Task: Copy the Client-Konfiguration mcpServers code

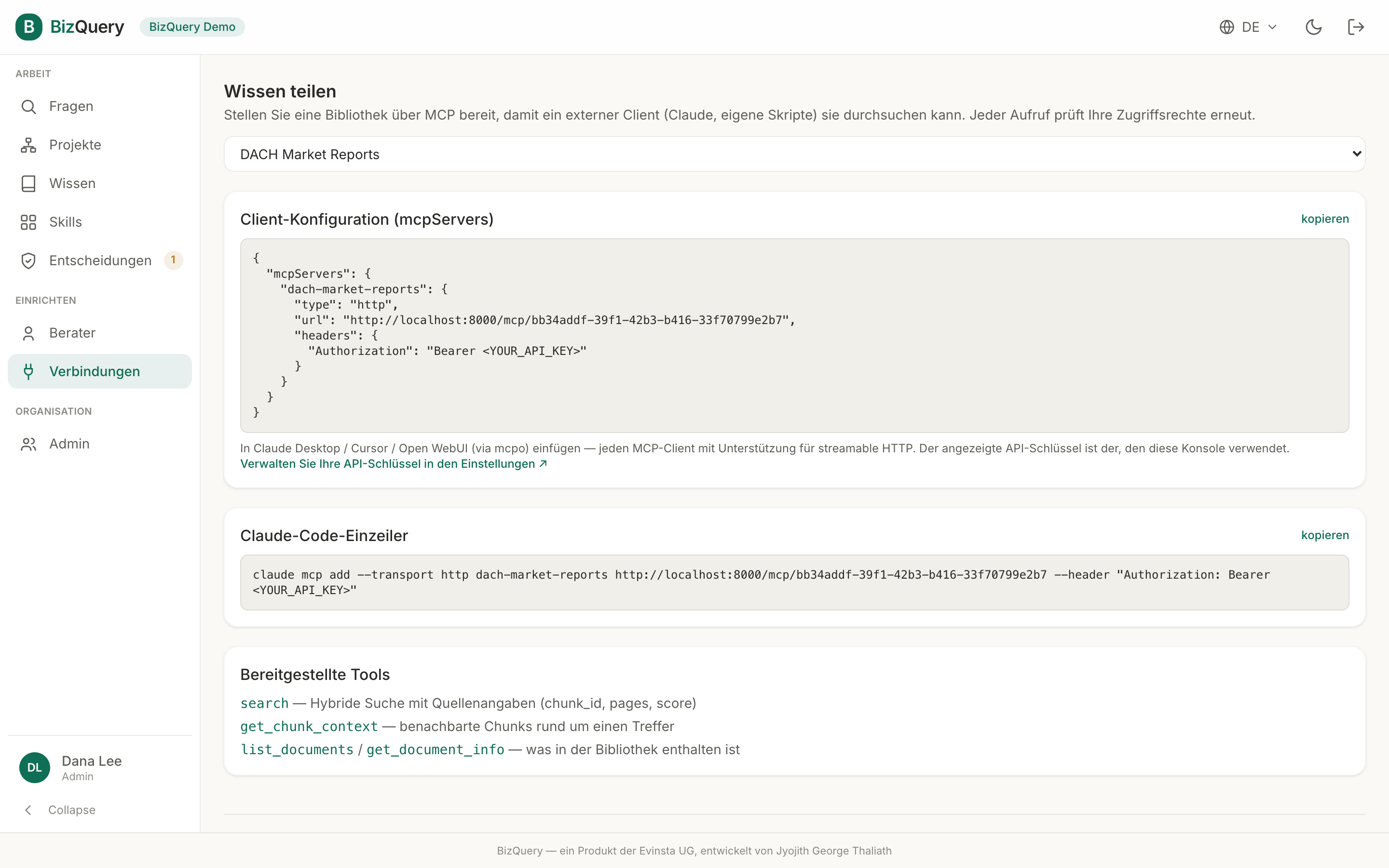Action: click(x=1325, y=219)
